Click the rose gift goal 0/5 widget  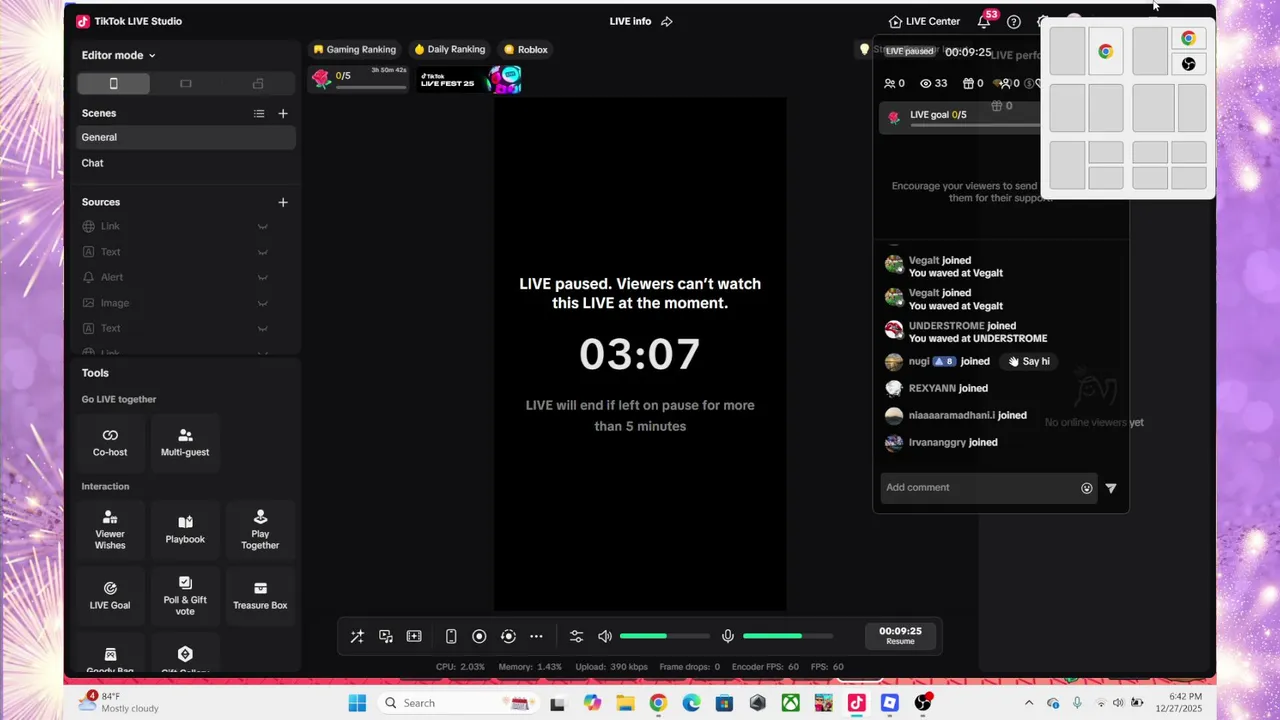click(358, 78)
